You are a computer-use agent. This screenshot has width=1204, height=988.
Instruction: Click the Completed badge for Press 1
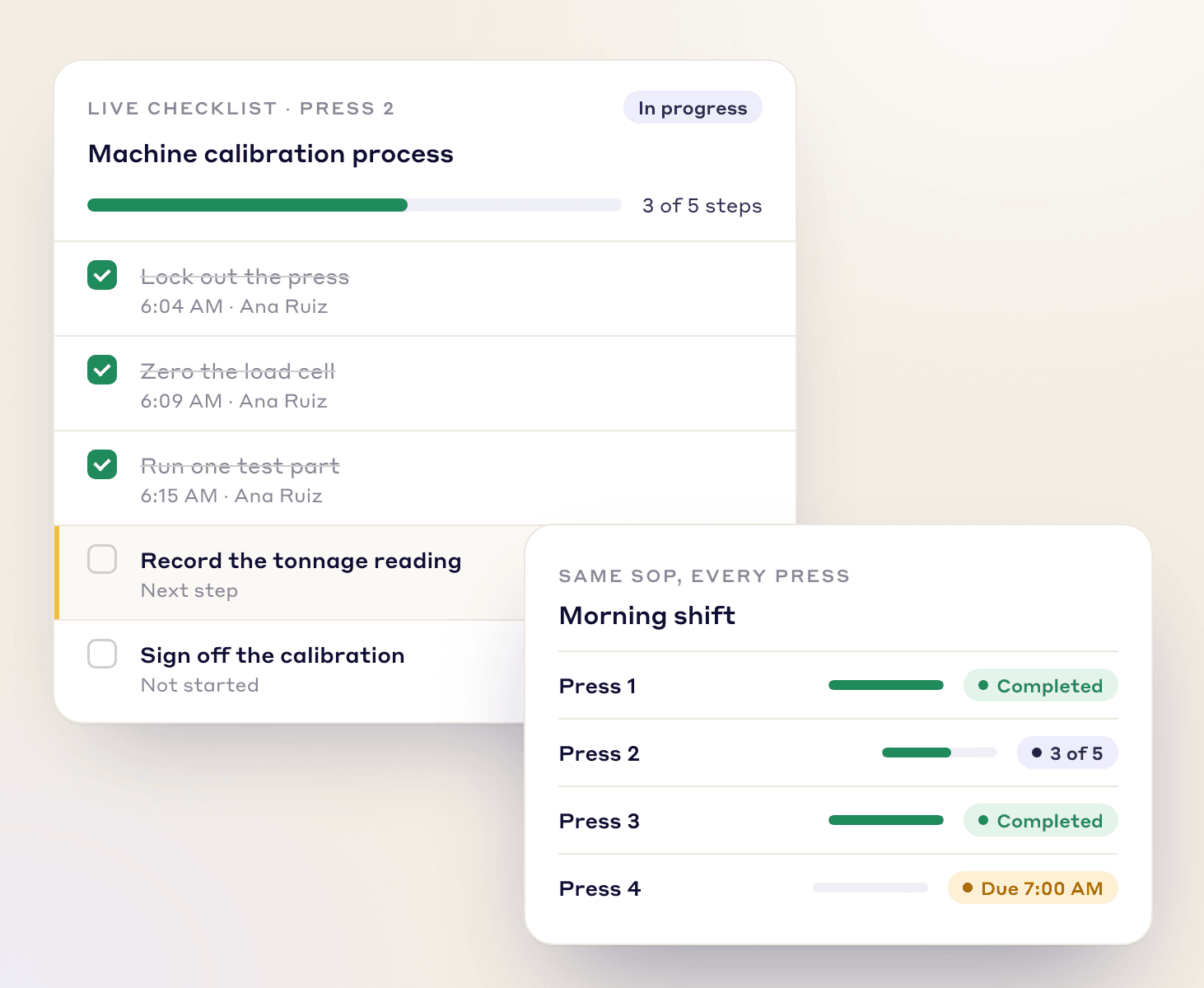tap(1041, 685)
